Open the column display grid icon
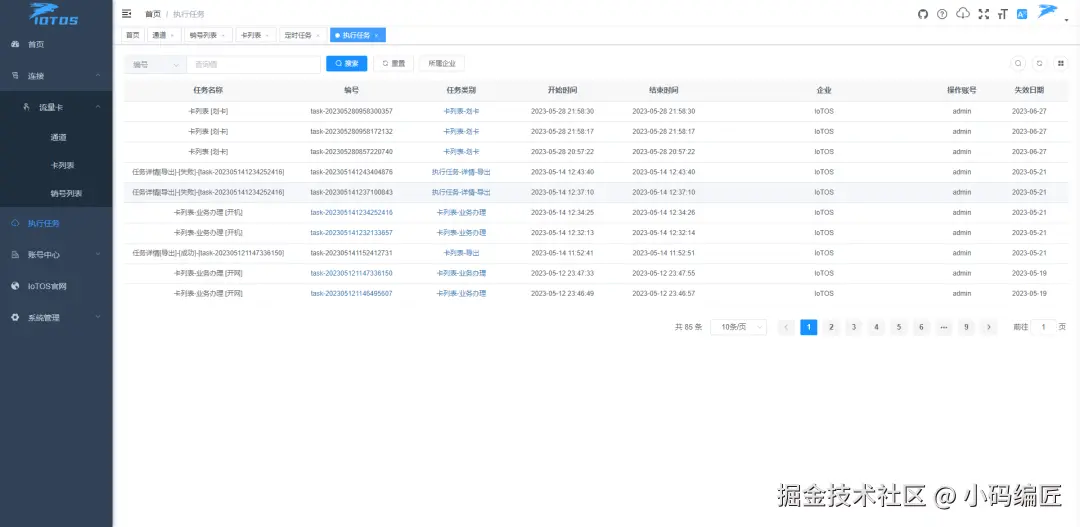 point(1061,63)
